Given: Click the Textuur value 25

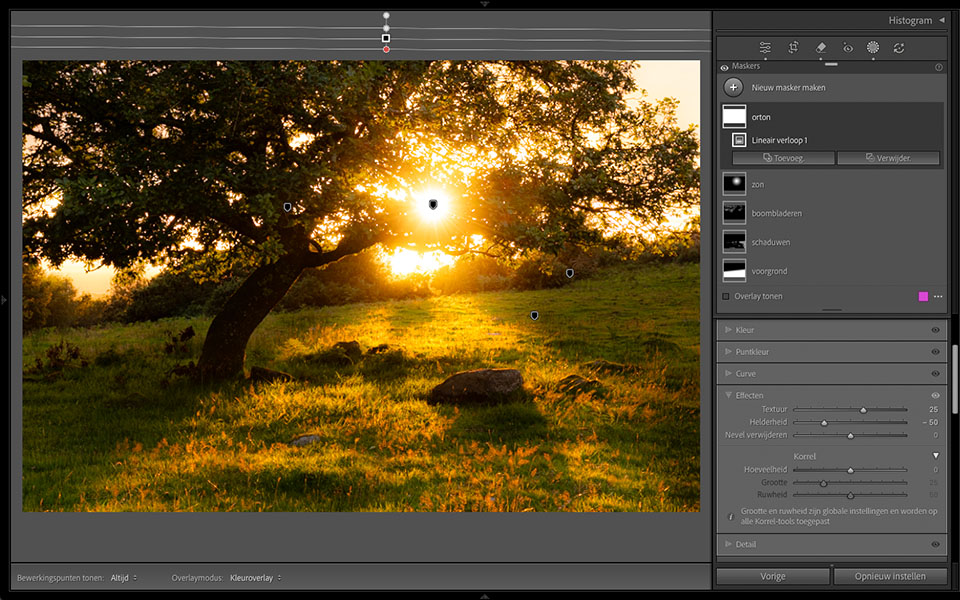Looking at the screenshot, I should coord(933,410).
